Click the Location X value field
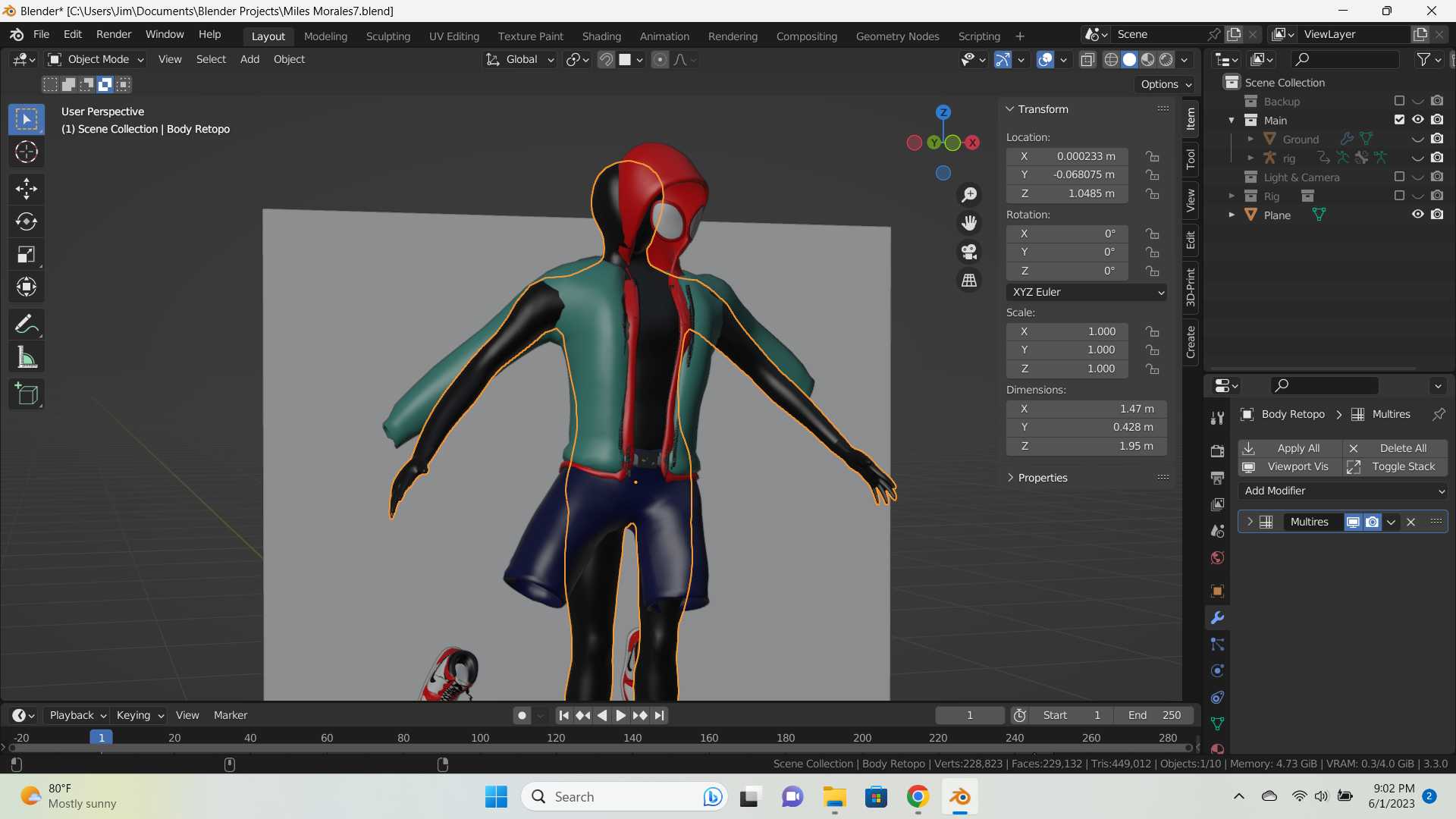The image size is (1456, 819). pos(1066,156)
